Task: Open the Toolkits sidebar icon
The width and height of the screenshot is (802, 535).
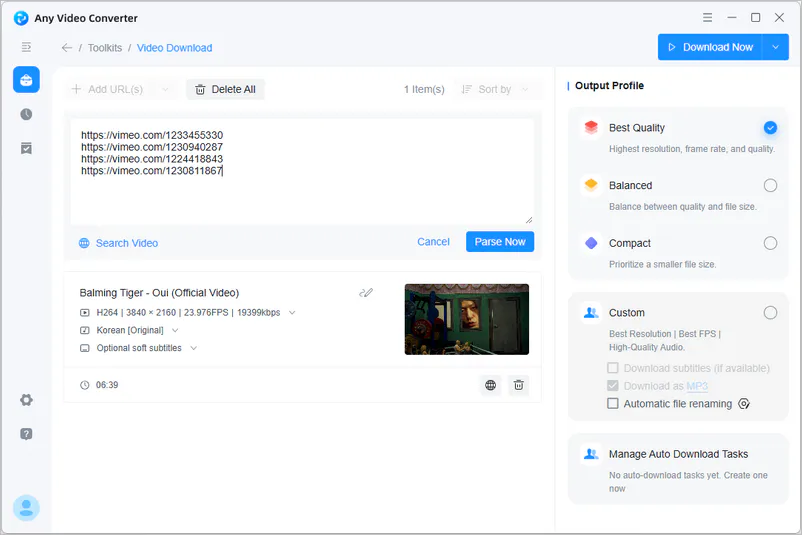Action: point(26,80)
